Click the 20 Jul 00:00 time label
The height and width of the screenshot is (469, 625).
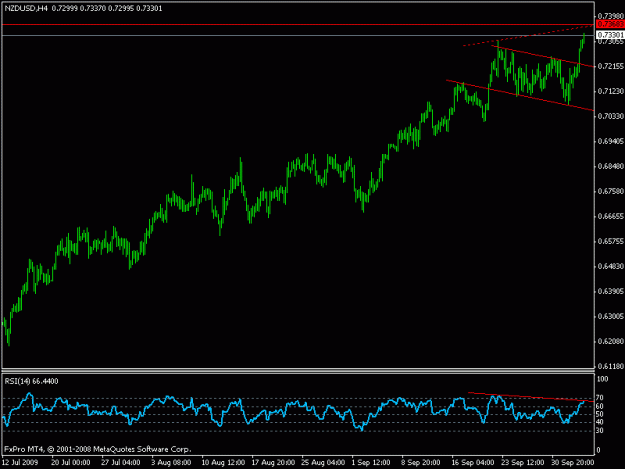tap(71, 462)
